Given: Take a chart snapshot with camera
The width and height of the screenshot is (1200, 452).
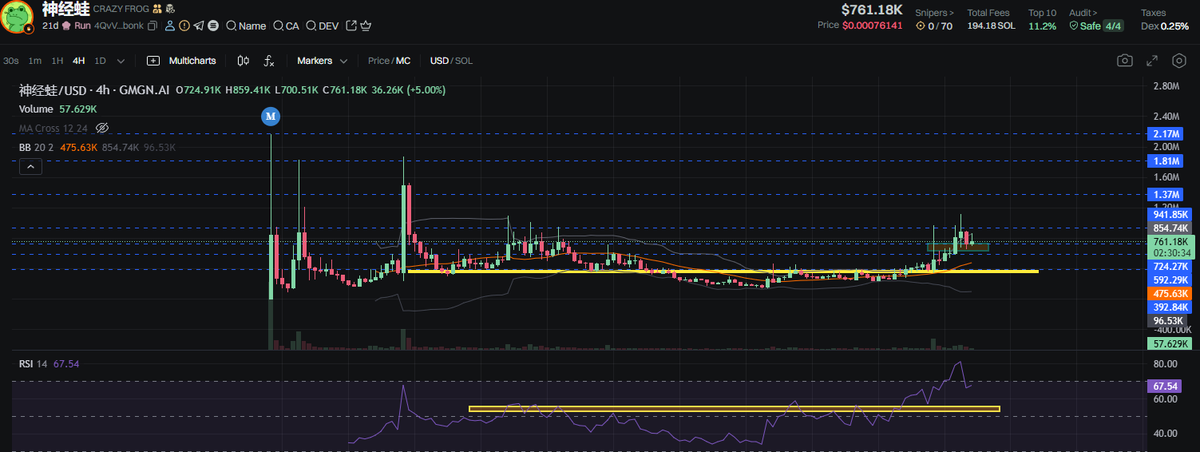Looking at the screenshot, I should pos(1125,61).
